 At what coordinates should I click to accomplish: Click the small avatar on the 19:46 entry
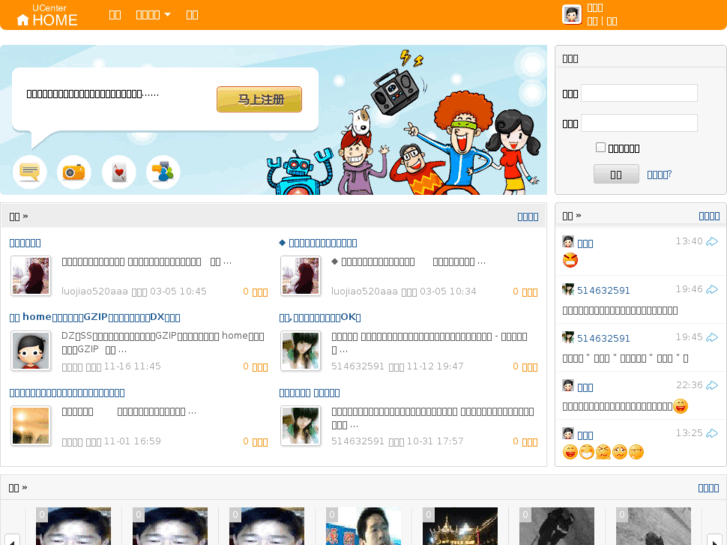coord(568,289)
